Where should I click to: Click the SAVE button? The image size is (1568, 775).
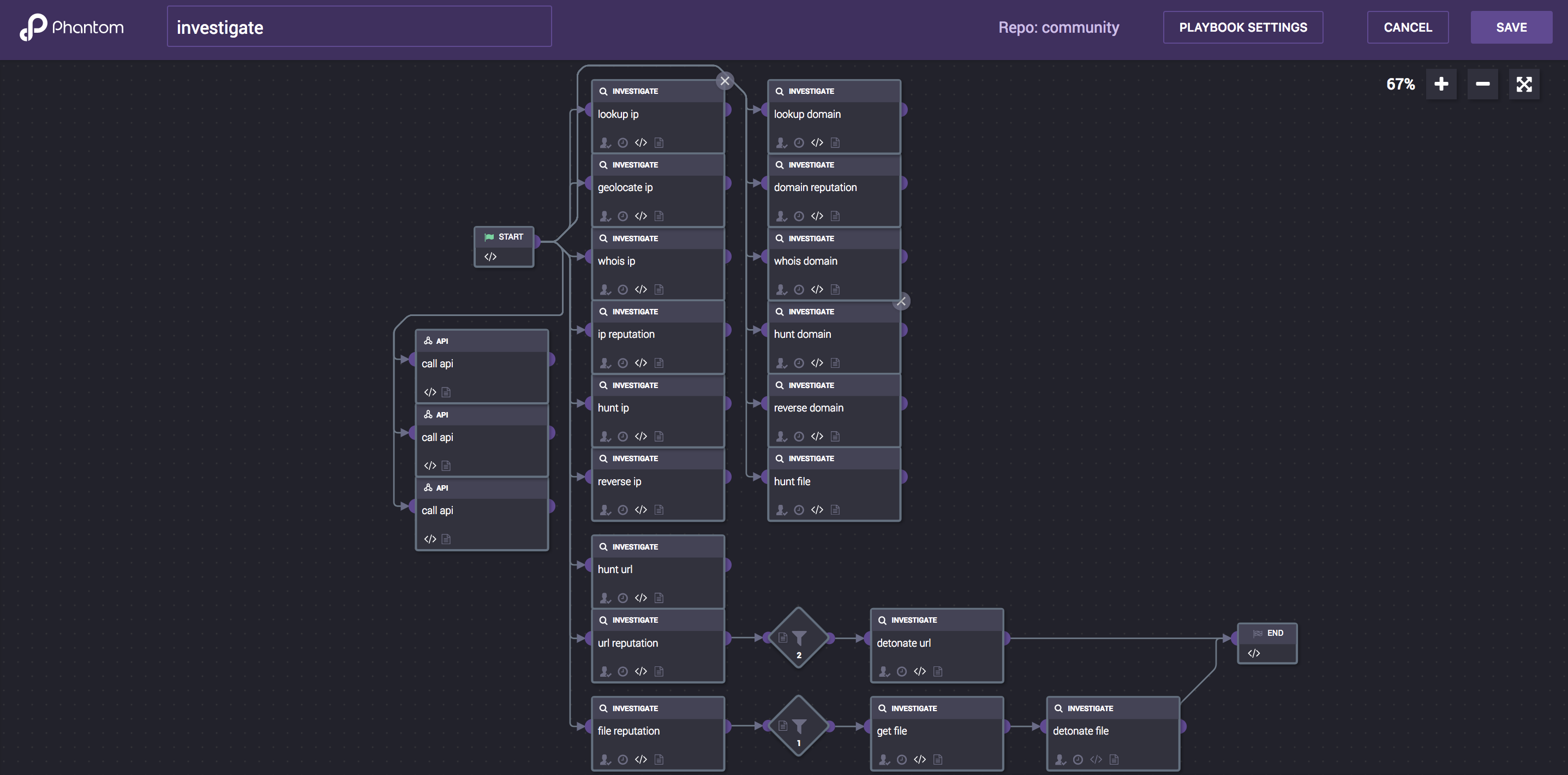tap(1511, 27)
